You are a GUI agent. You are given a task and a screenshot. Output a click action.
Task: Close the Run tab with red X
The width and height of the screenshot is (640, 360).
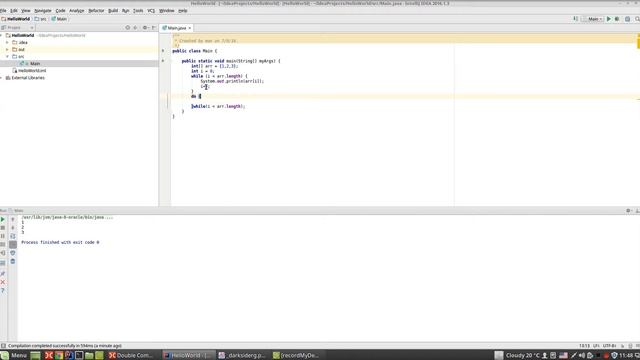pyautogui.click(x=3, y=282)
